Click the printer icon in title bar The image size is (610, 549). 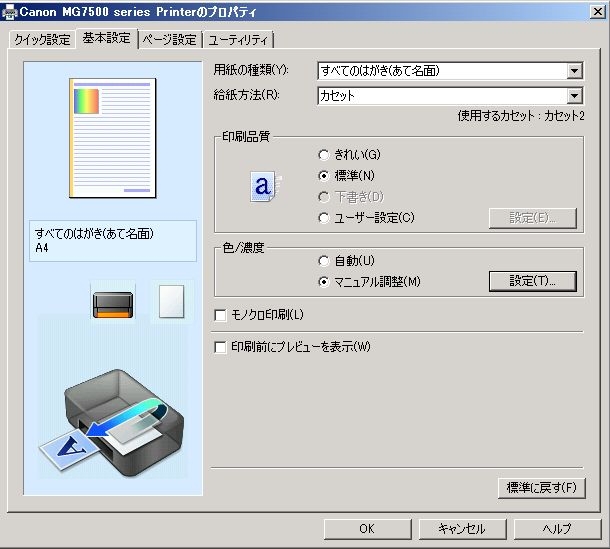click(x=9, y=12)
